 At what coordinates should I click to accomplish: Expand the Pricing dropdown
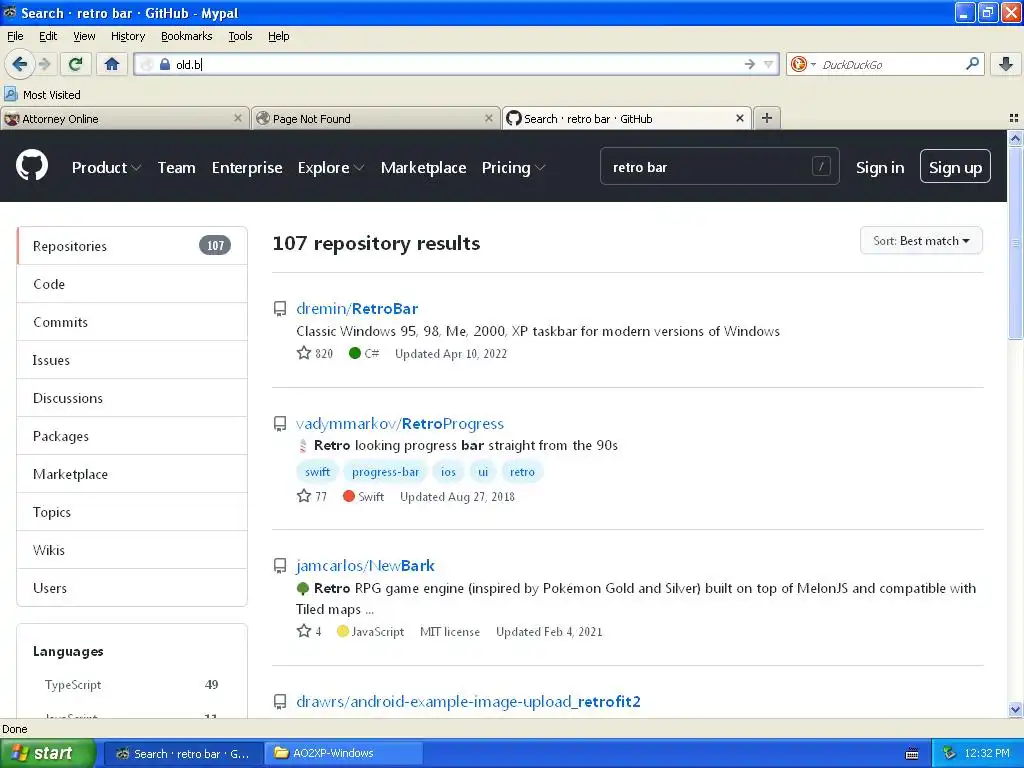click(513, 168)
